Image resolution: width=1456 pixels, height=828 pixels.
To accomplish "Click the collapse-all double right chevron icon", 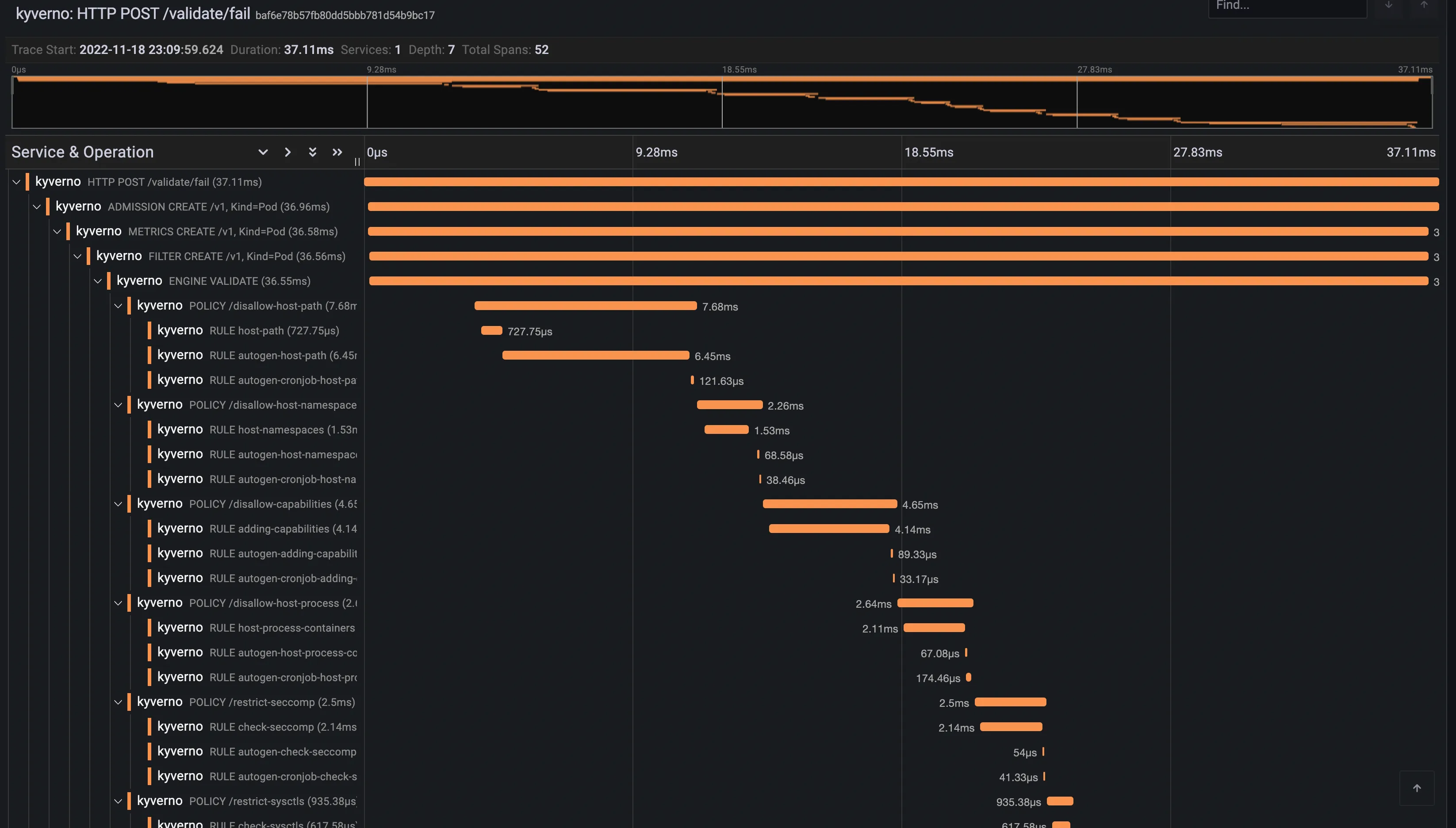I will point(337,152).
